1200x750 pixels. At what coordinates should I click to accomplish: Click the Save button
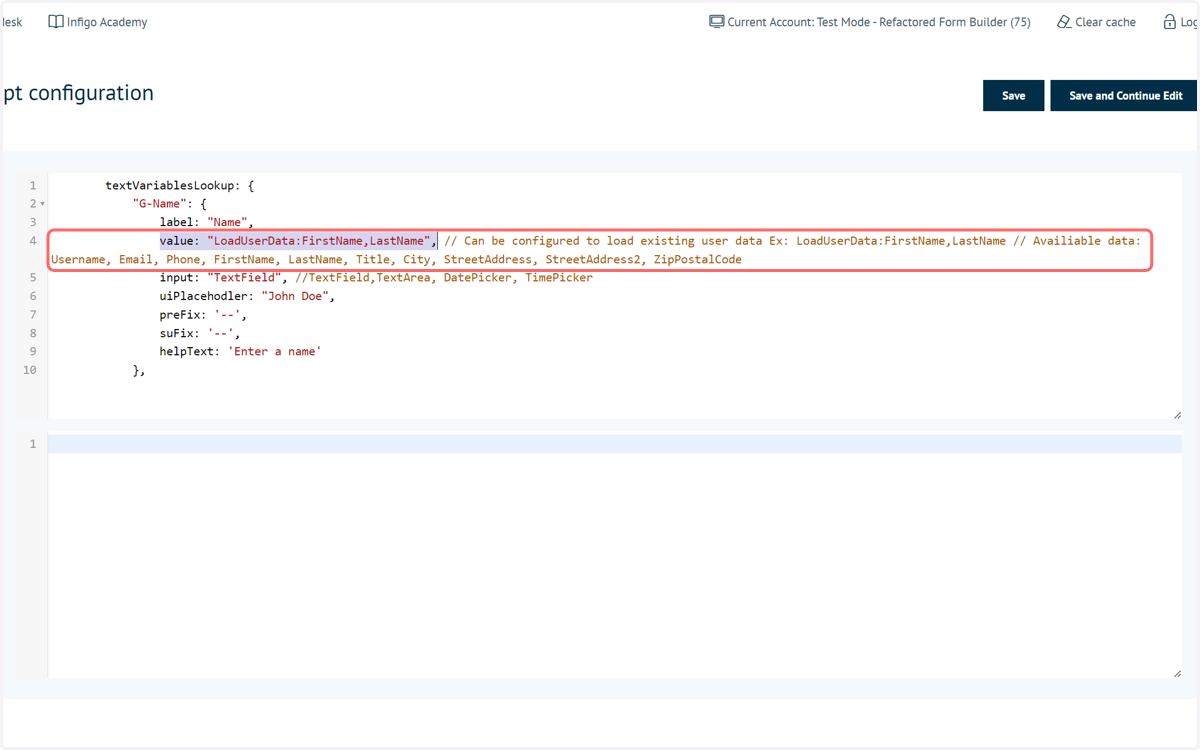point(1013,96)
